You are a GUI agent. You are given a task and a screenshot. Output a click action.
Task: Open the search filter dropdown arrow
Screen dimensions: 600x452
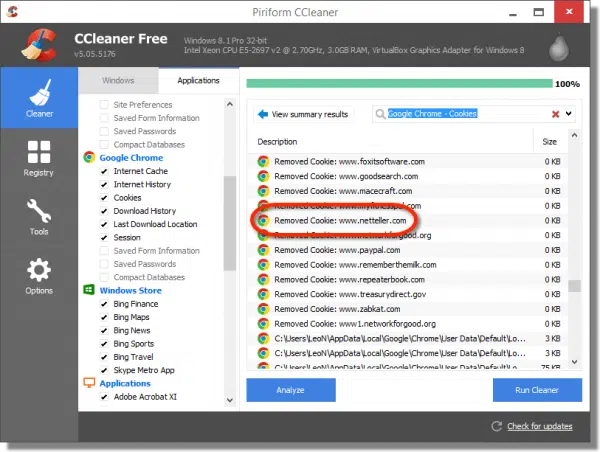pyautogui.click(x=569, y=114)
